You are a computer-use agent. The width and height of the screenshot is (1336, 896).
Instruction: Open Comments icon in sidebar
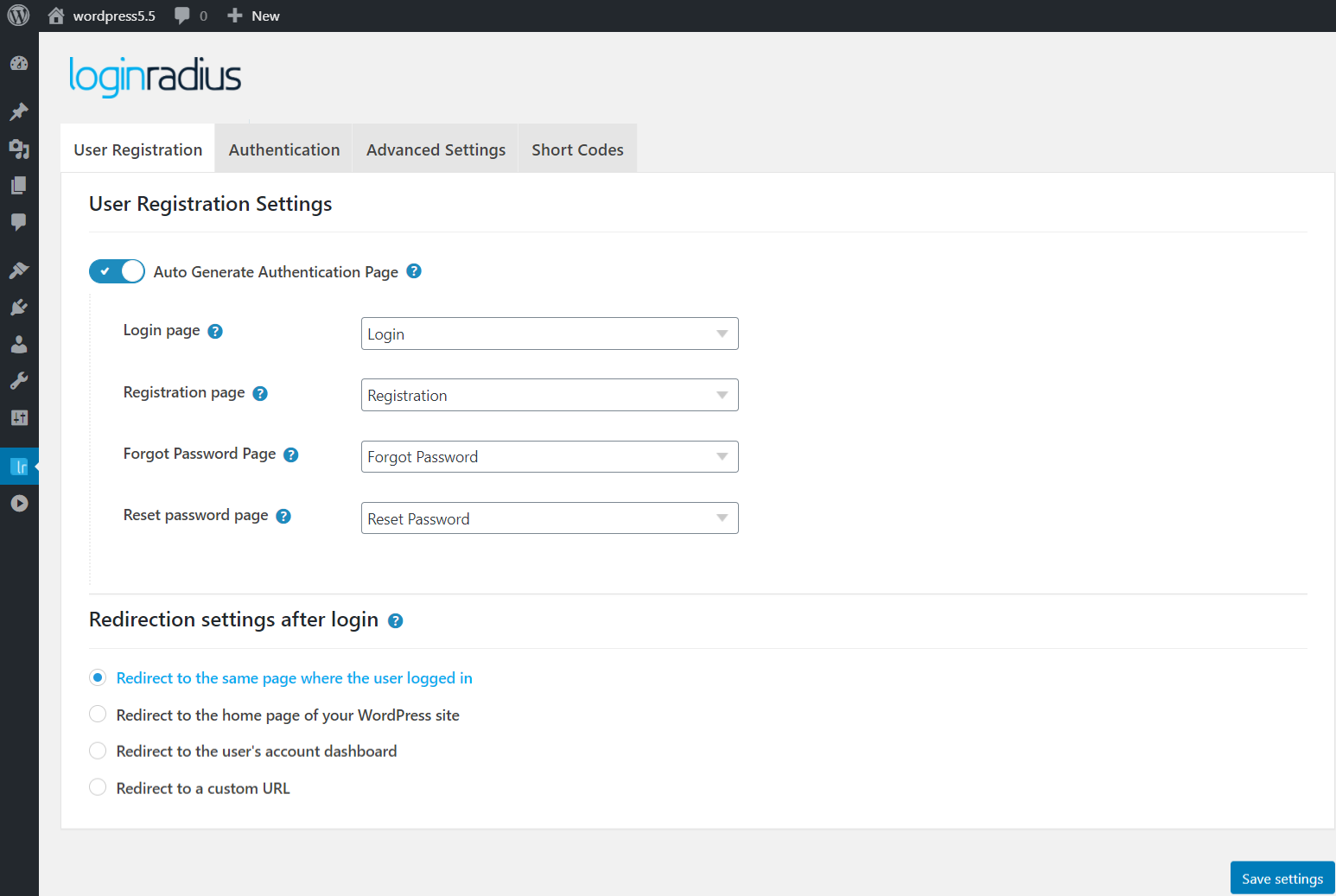pos(19,222)
